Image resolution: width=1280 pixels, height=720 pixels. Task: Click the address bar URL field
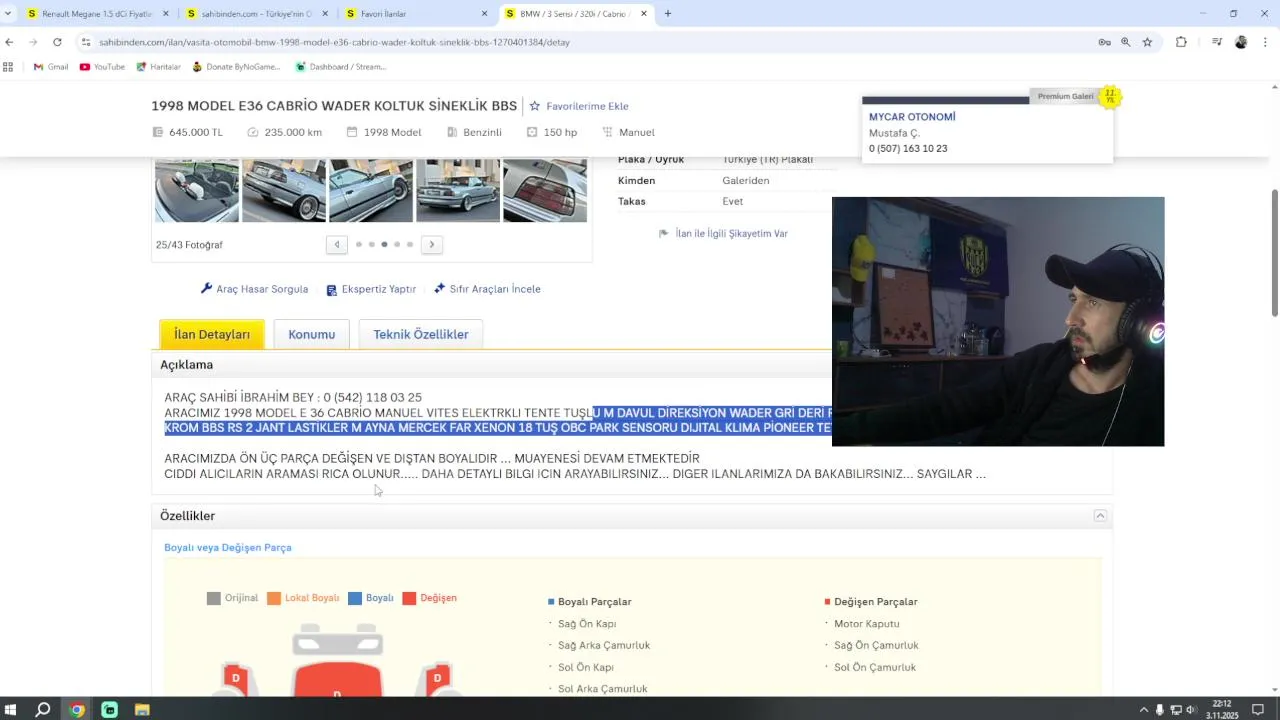pyautogui.click(x=585, y=42)
